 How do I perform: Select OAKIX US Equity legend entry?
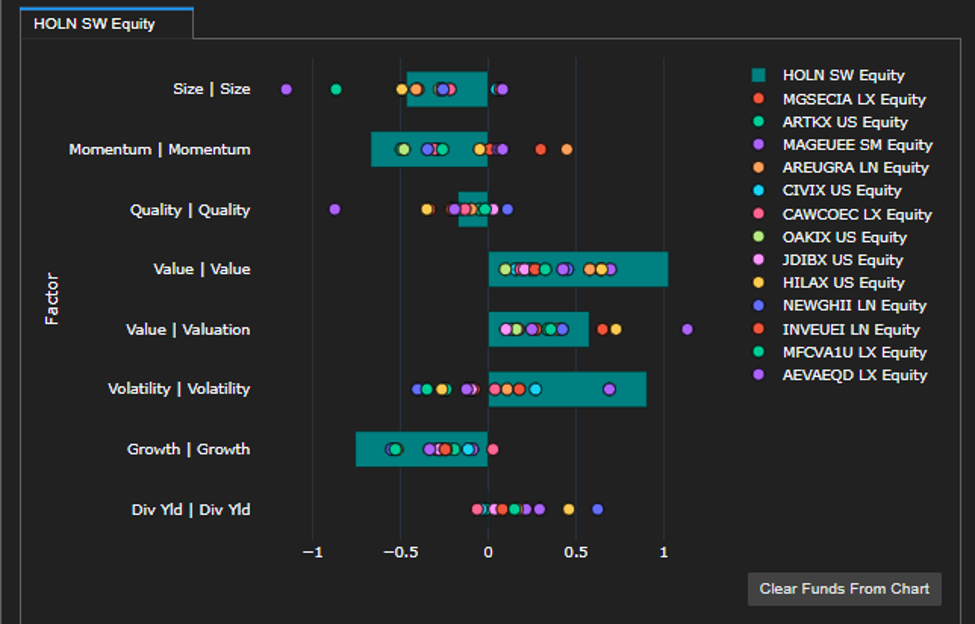(829, 237)
